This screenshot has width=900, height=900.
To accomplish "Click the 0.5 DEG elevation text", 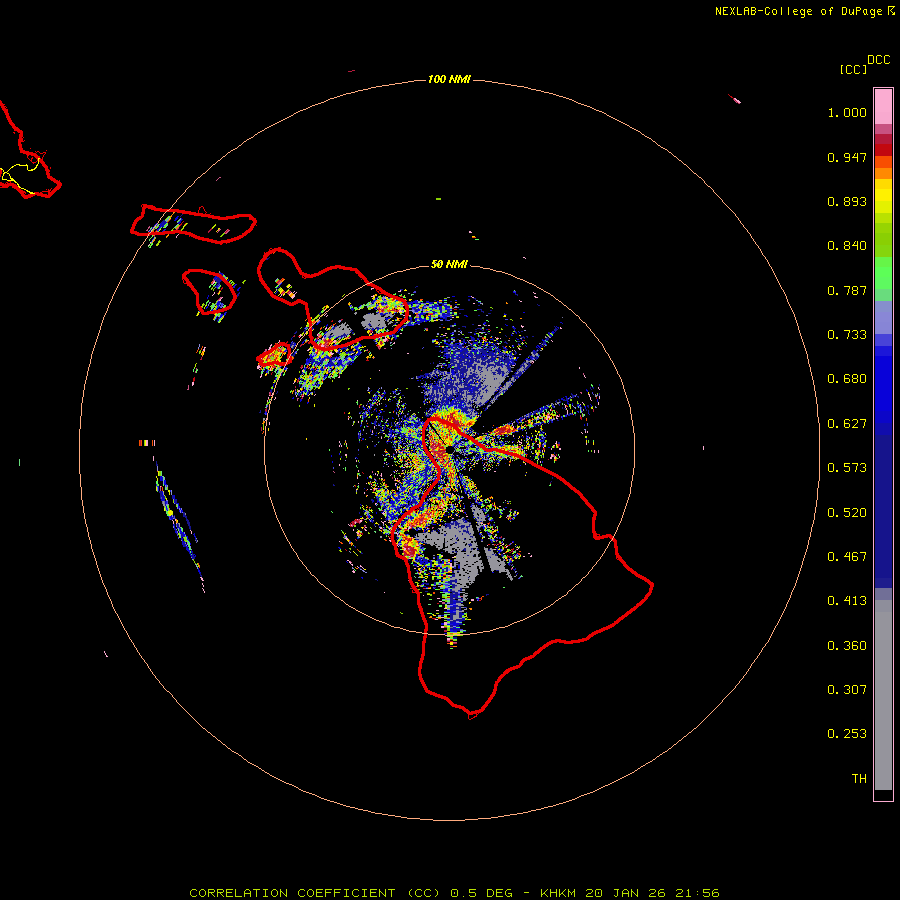I will pyautogui.click(x=482, y=893).
